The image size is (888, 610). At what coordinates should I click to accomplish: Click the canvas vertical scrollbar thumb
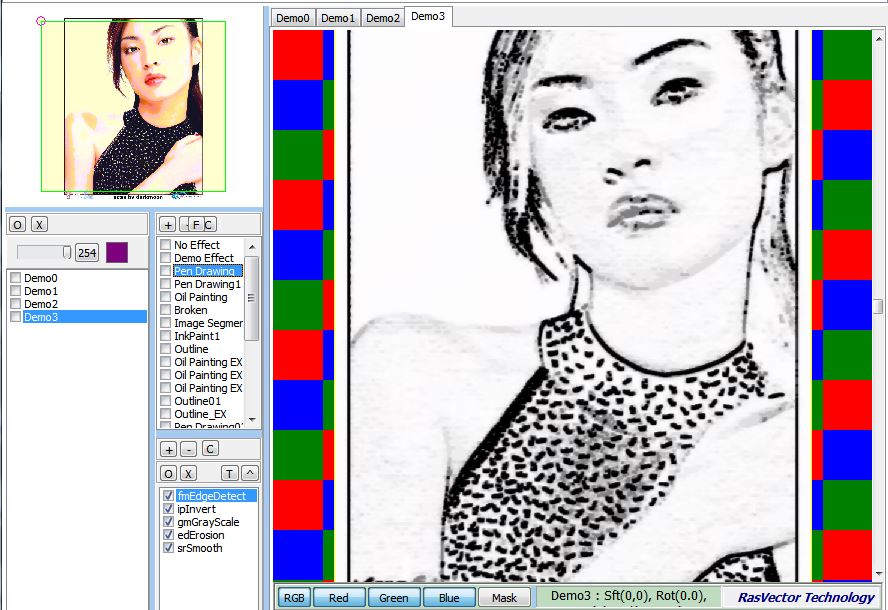(878, 306)
